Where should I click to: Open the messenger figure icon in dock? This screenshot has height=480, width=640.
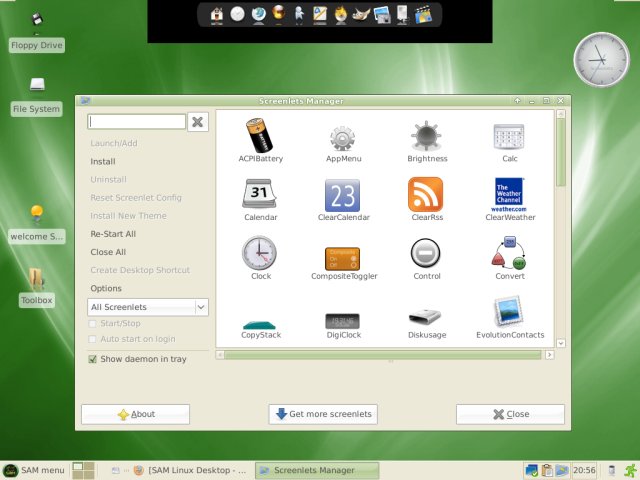coord(299,15)
